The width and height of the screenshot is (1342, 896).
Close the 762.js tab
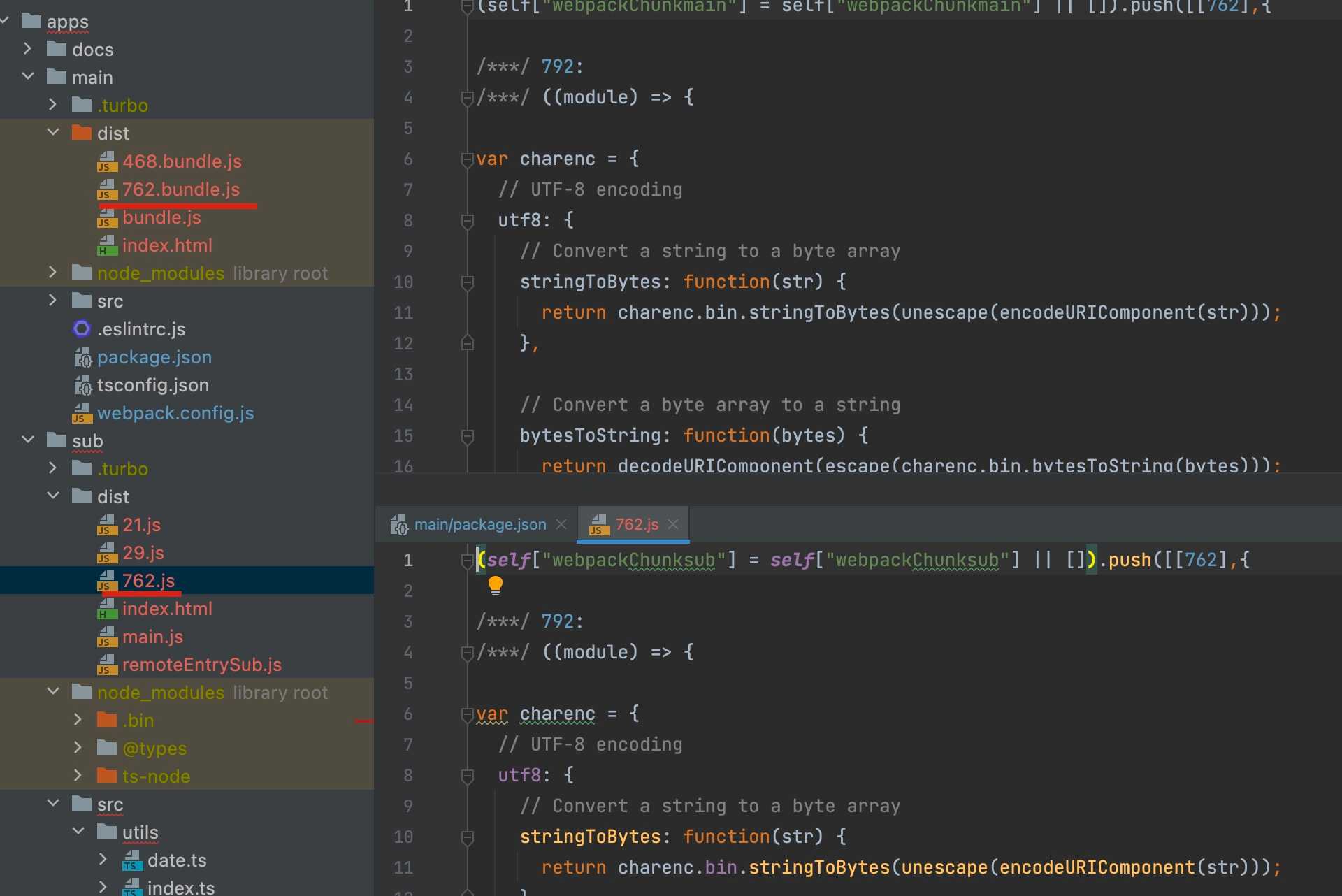tap(673, 524)
